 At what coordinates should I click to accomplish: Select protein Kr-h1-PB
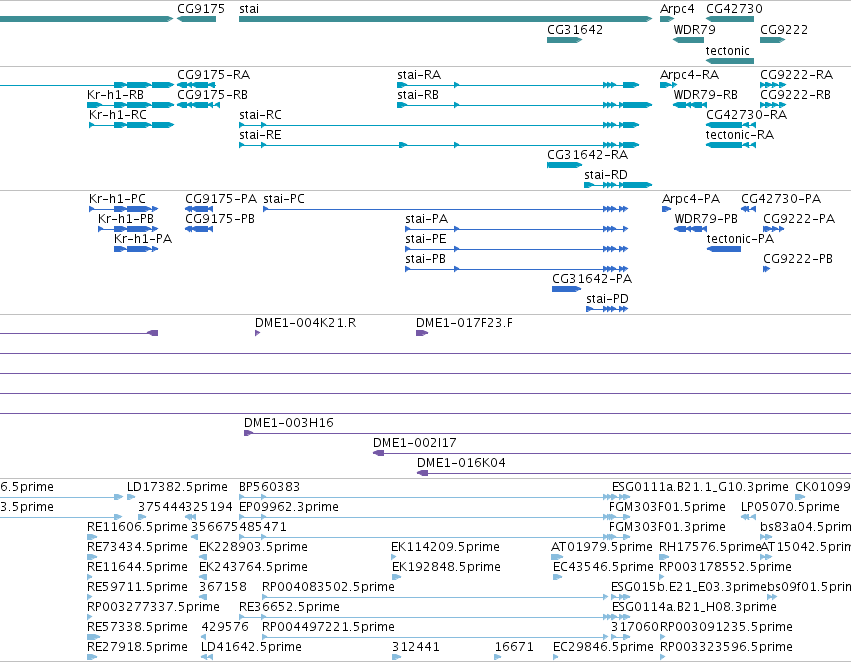128,229
